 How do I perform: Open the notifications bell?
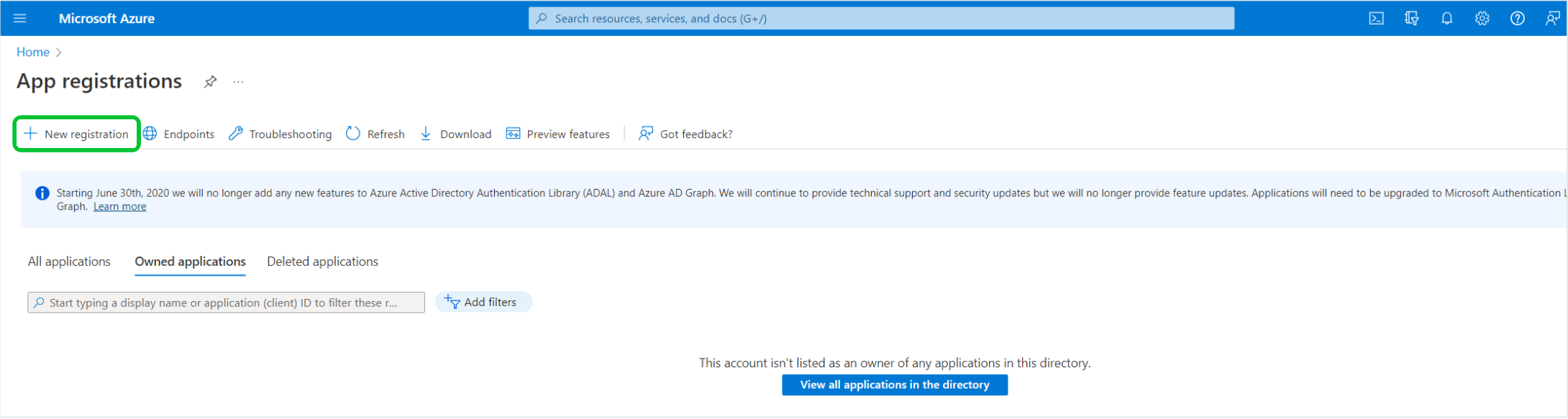(1446, 19)
